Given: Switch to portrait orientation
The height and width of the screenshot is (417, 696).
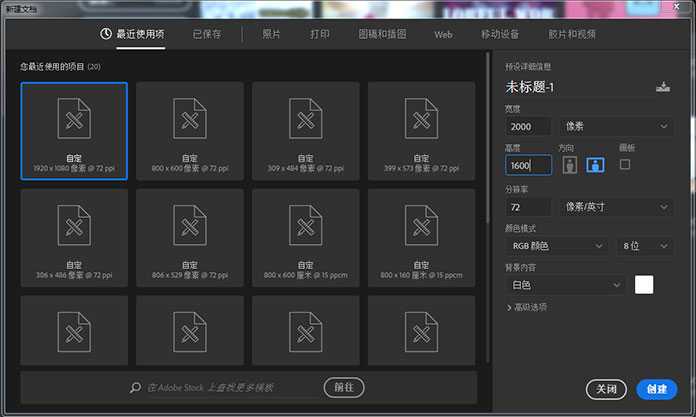Looking at the screenshot, I should click(x=570, y=165).
